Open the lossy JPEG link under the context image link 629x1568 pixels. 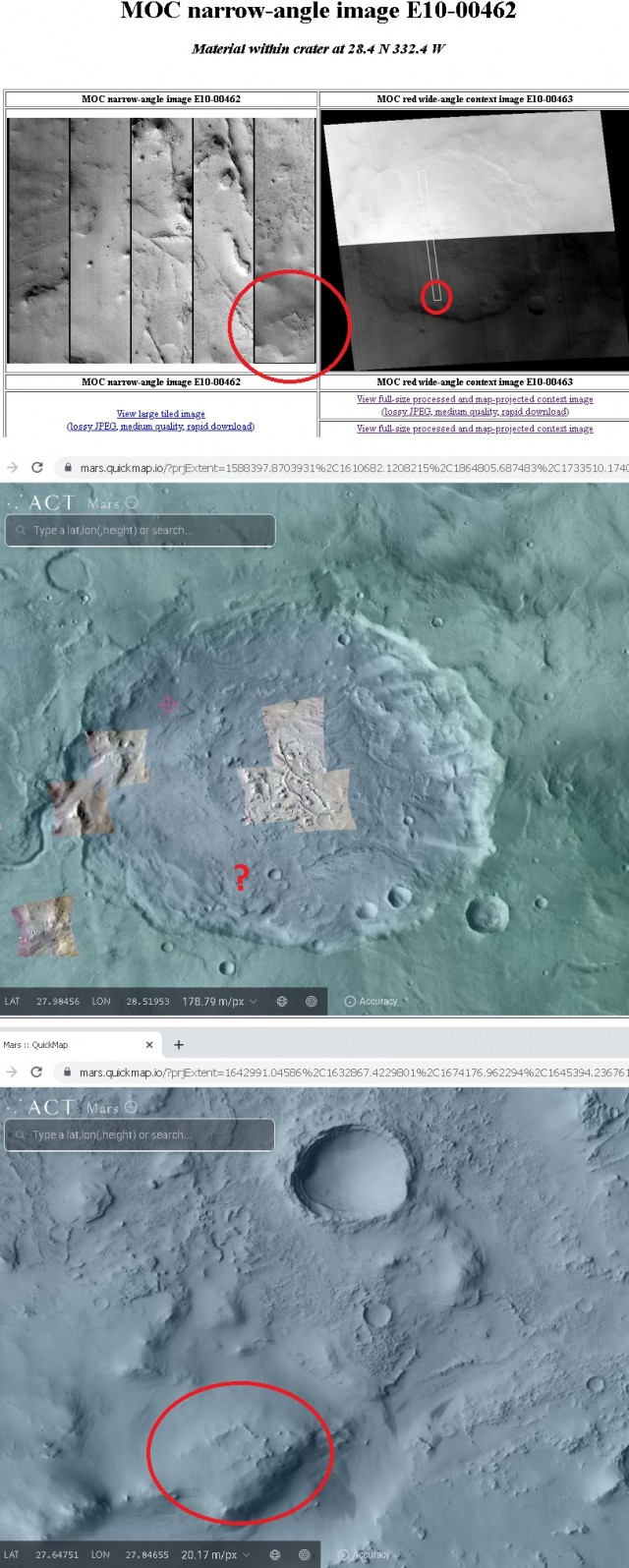tap(475, 412)
